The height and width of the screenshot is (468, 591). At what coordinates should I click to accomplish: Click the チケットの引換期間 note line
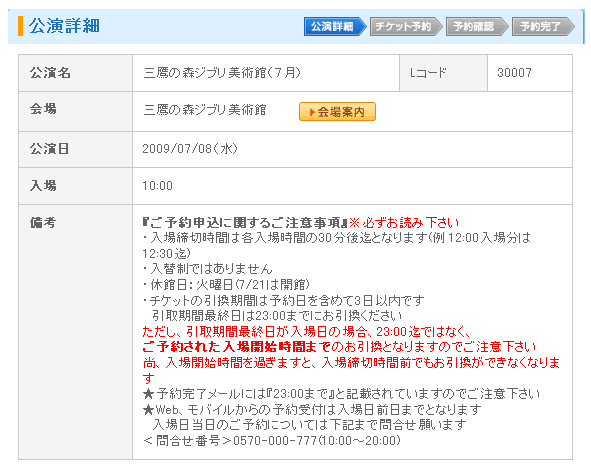coord(283,300)
